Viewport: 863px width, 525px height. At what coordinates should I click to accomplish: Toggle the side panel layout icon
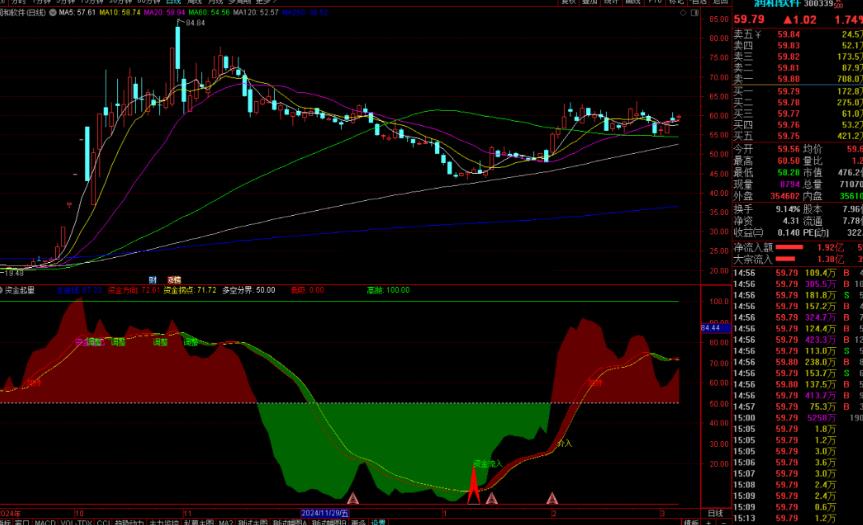pos(695,12)
